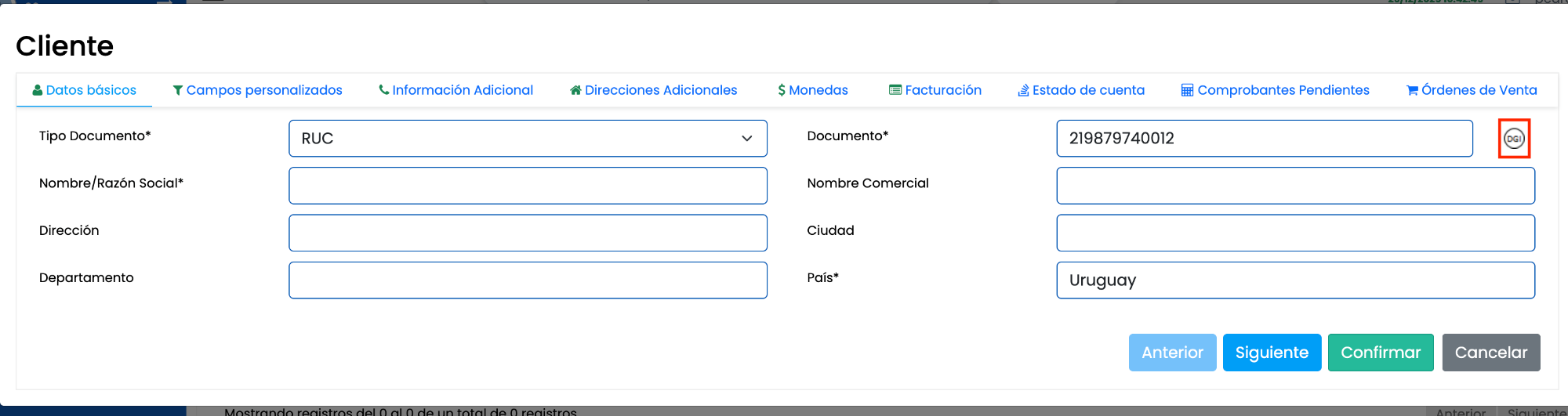The image size is (1568, 416).
Task: Open Comprobantes Pendientes tab
Action: tap(1275, 90)
